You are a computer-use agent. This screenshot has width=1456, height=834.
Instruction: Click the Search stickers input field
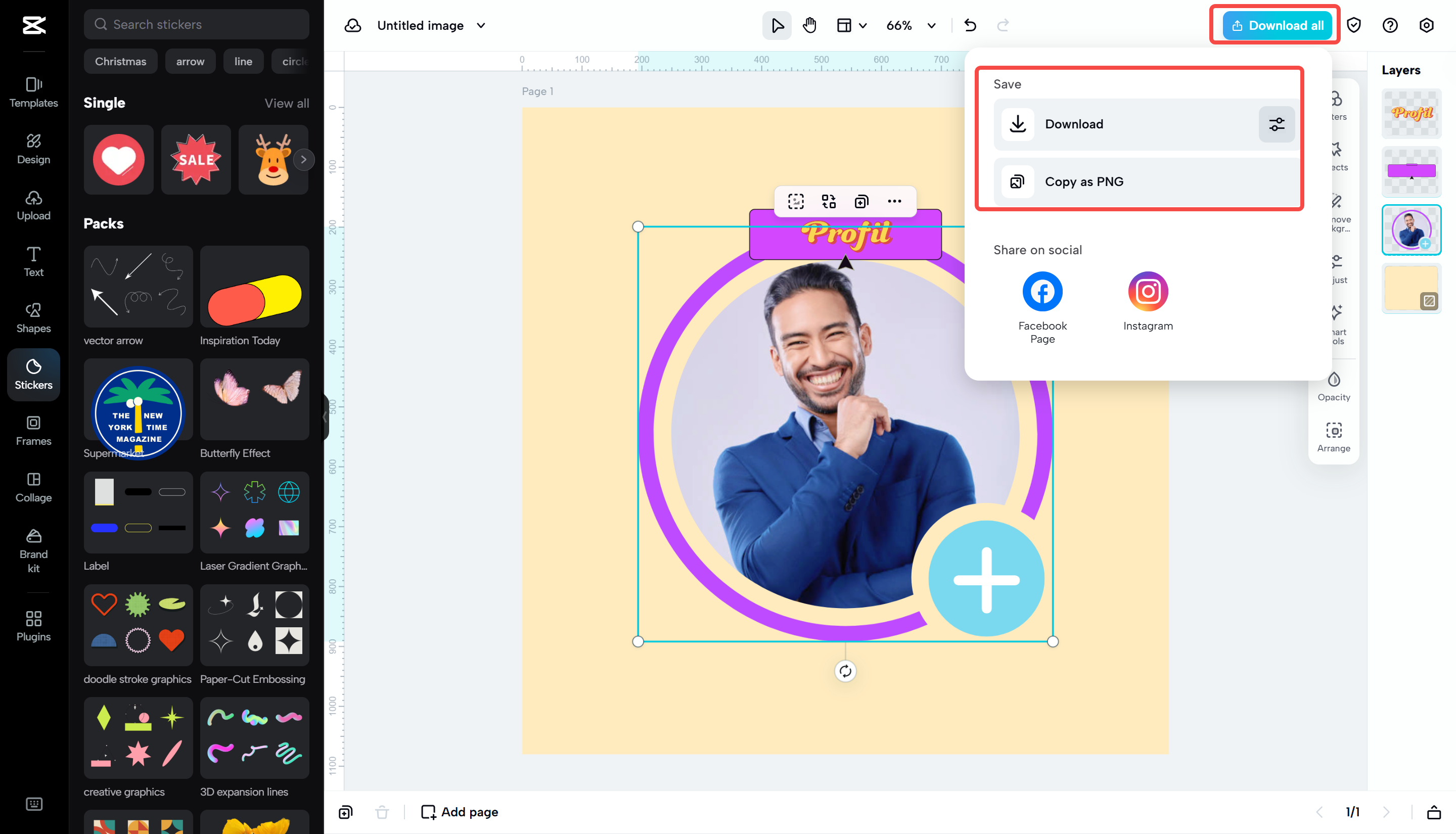click(x=196, y=24)
